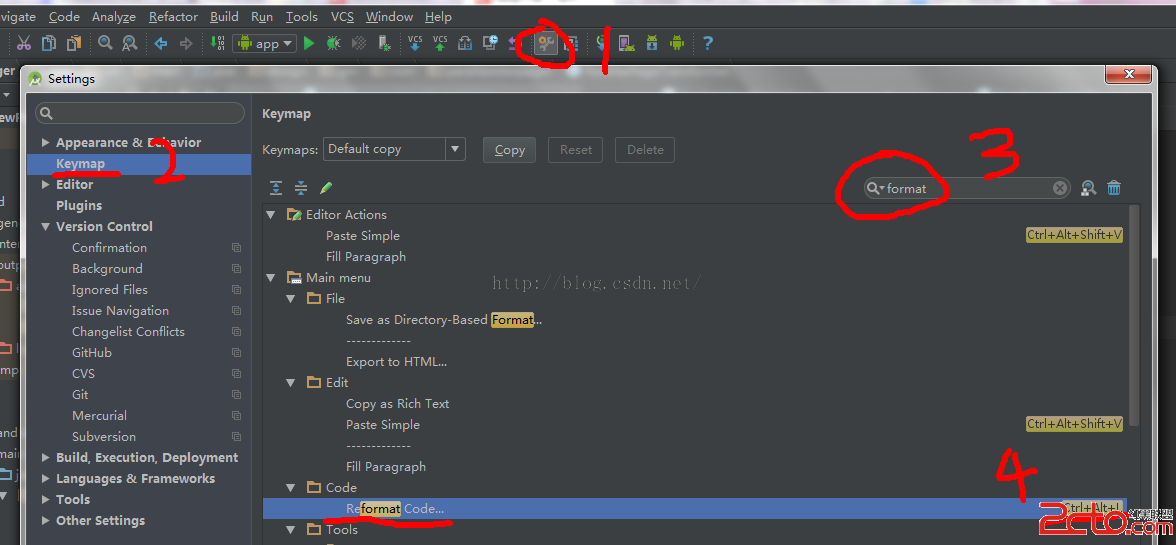This screenshot has width=1176, height=545.
Task: Select Keymap in the settings sidebar
Action: [139, 163]
